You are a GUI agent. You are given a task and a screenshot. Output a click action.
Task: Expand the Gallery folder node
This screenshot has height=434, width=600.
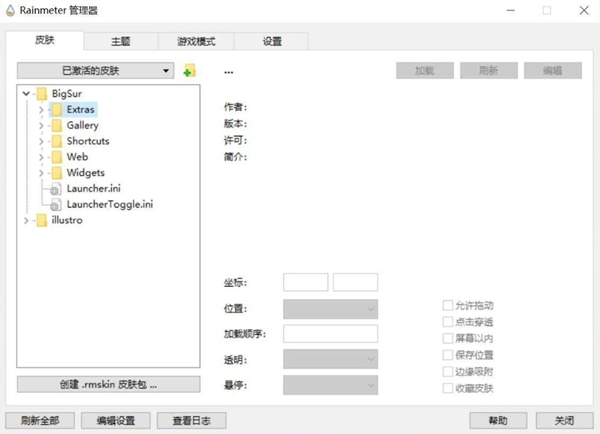pyautogui.click(x=41, y=125)
